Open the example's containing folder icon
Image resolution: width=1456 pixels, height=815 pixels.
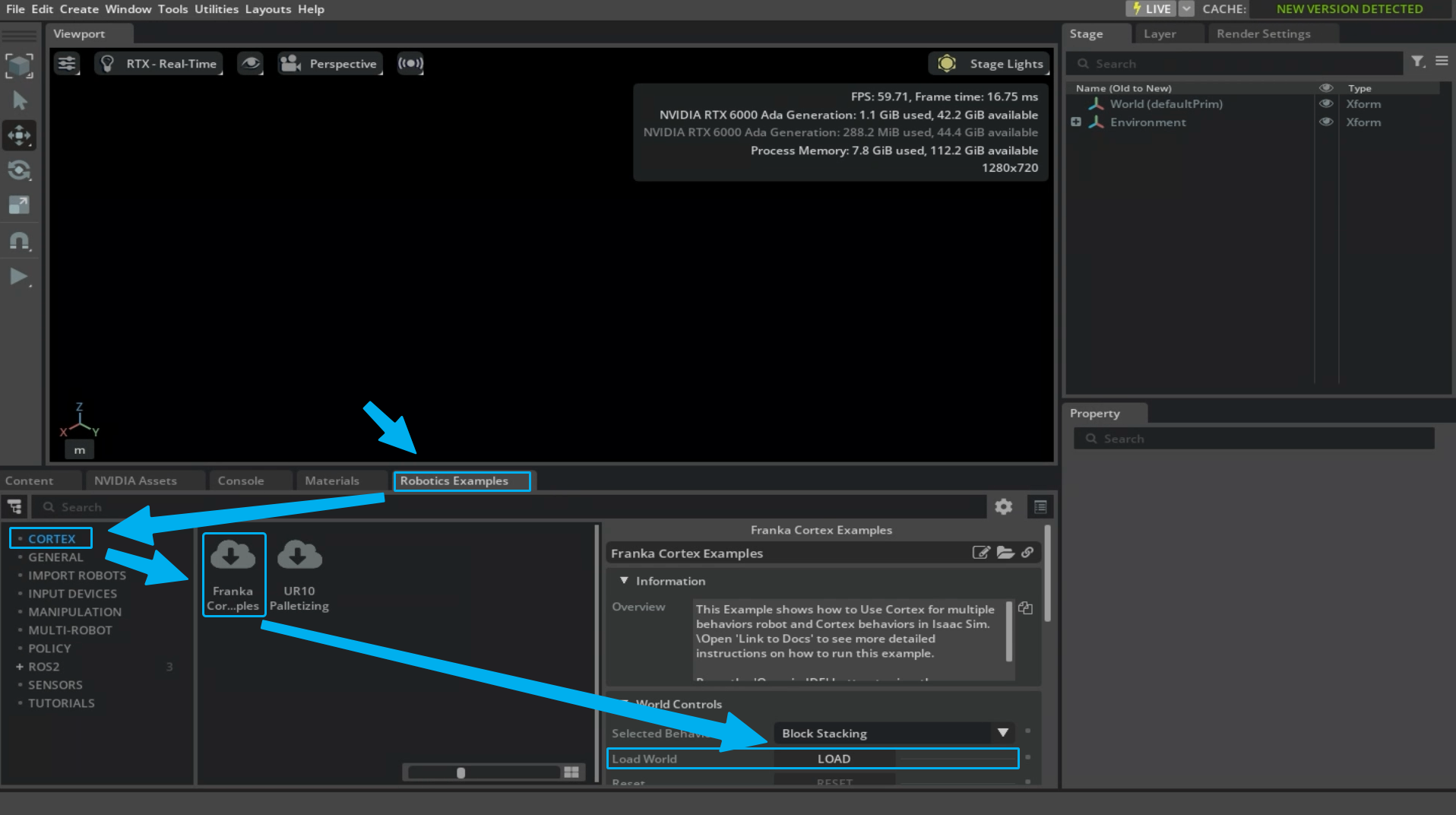pyautogui.click(x=1005, y=553)
